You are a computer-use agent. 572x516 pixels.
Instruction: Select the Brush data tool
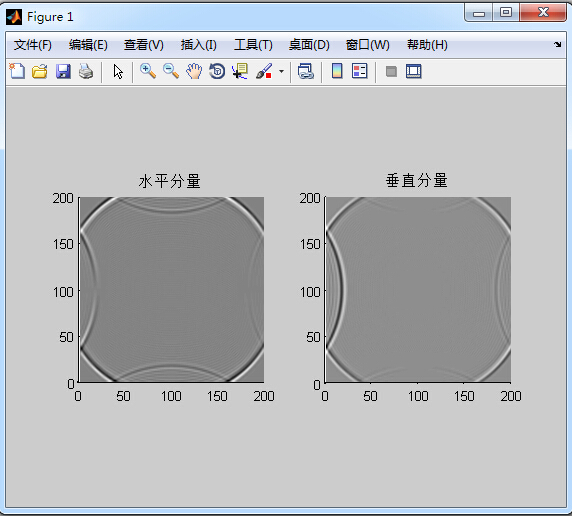264,71
